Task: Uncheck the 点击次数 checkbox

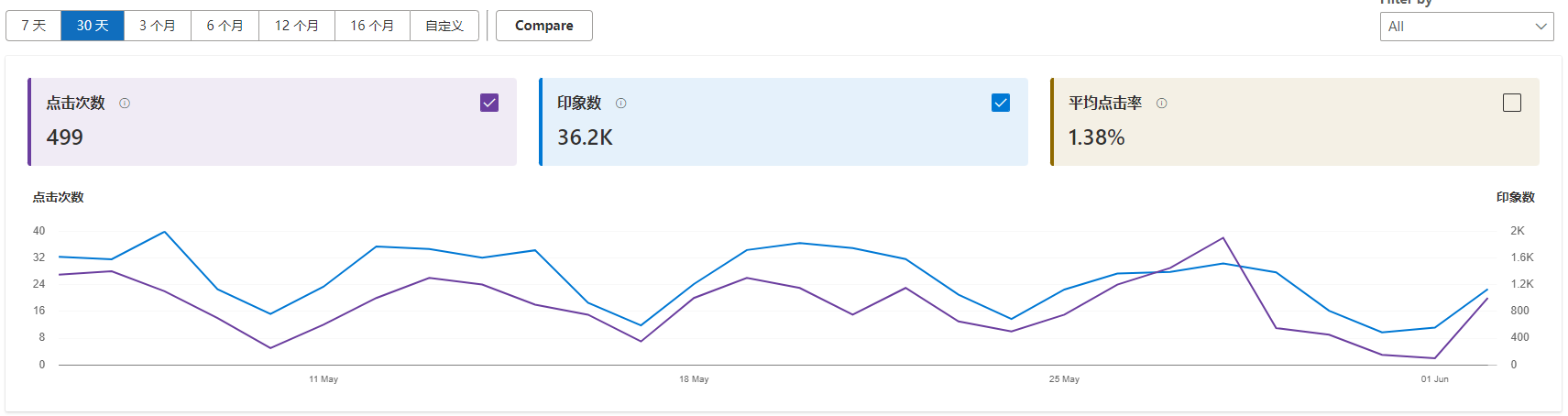Action: pyautogui.click(x=489, y=103)
